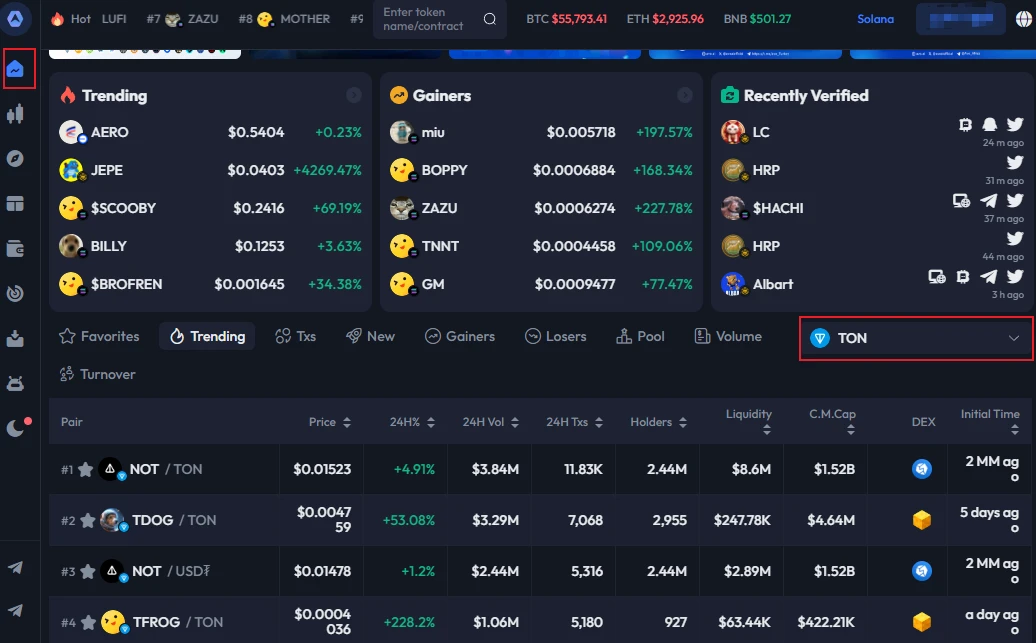This screenshot has height=643, width=1036.
Task: Open the lower Telegram sidebar icon
Action: click(x=15, y=610)
